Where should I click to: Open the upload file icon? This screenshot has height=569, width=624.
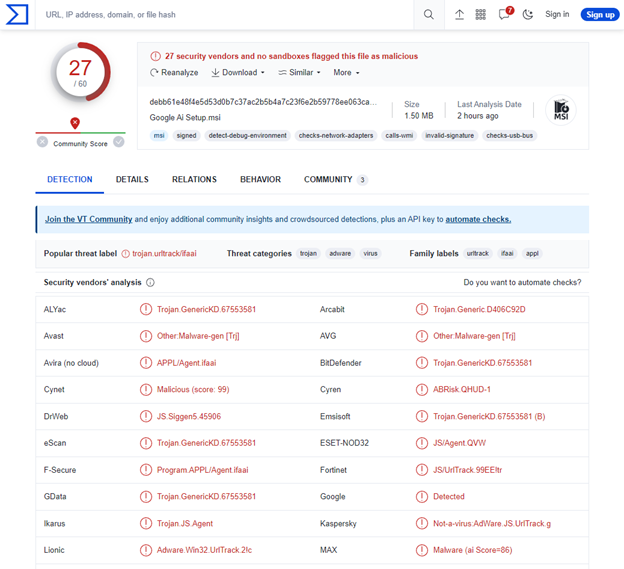pos(459,15)
